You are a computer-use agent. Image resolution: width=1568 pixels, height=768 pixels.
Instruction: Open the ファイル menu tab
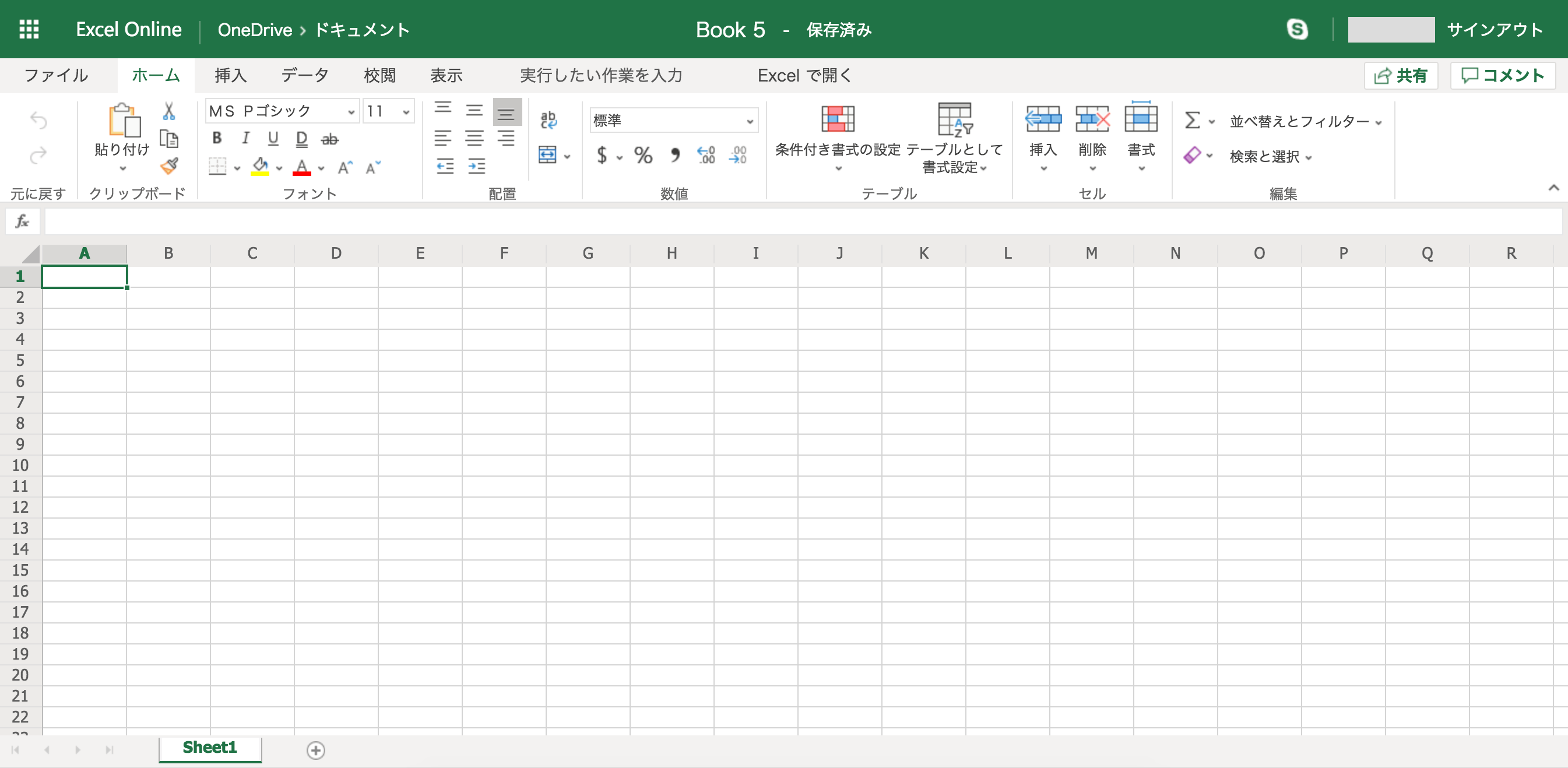click(x=56, y=76)
